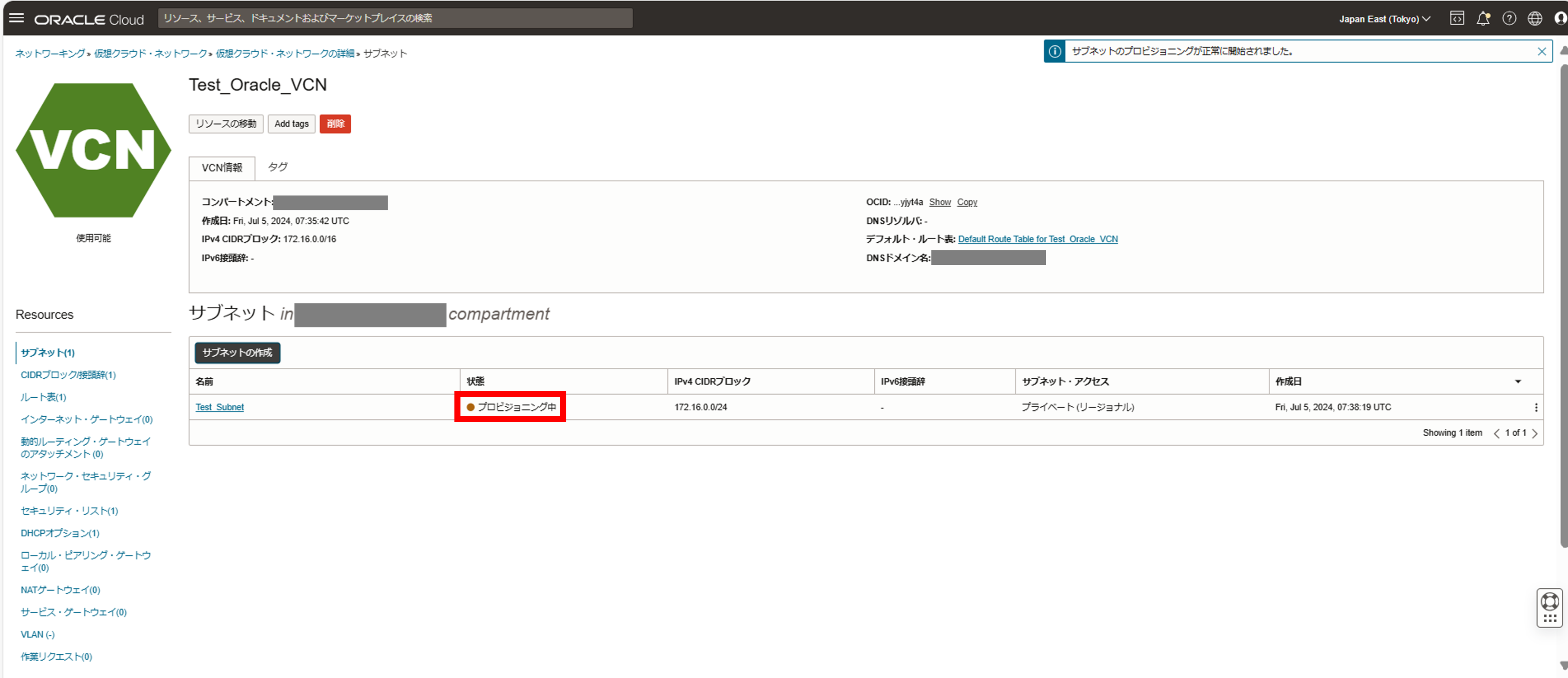
Task: Switch to the タグ tab
Action: pyautogui.click(x=278, y=168)
